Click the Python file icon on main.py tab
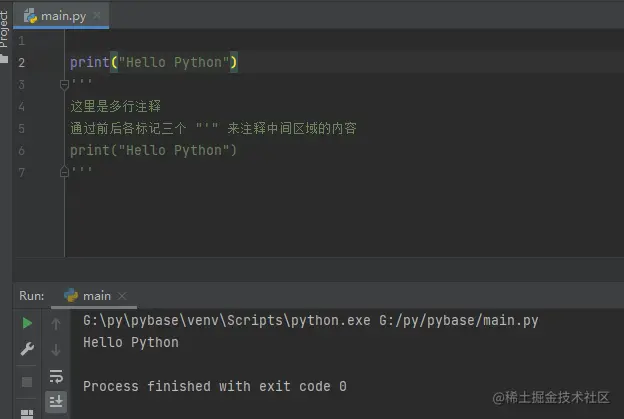The image size is (624, 419). 30,16
